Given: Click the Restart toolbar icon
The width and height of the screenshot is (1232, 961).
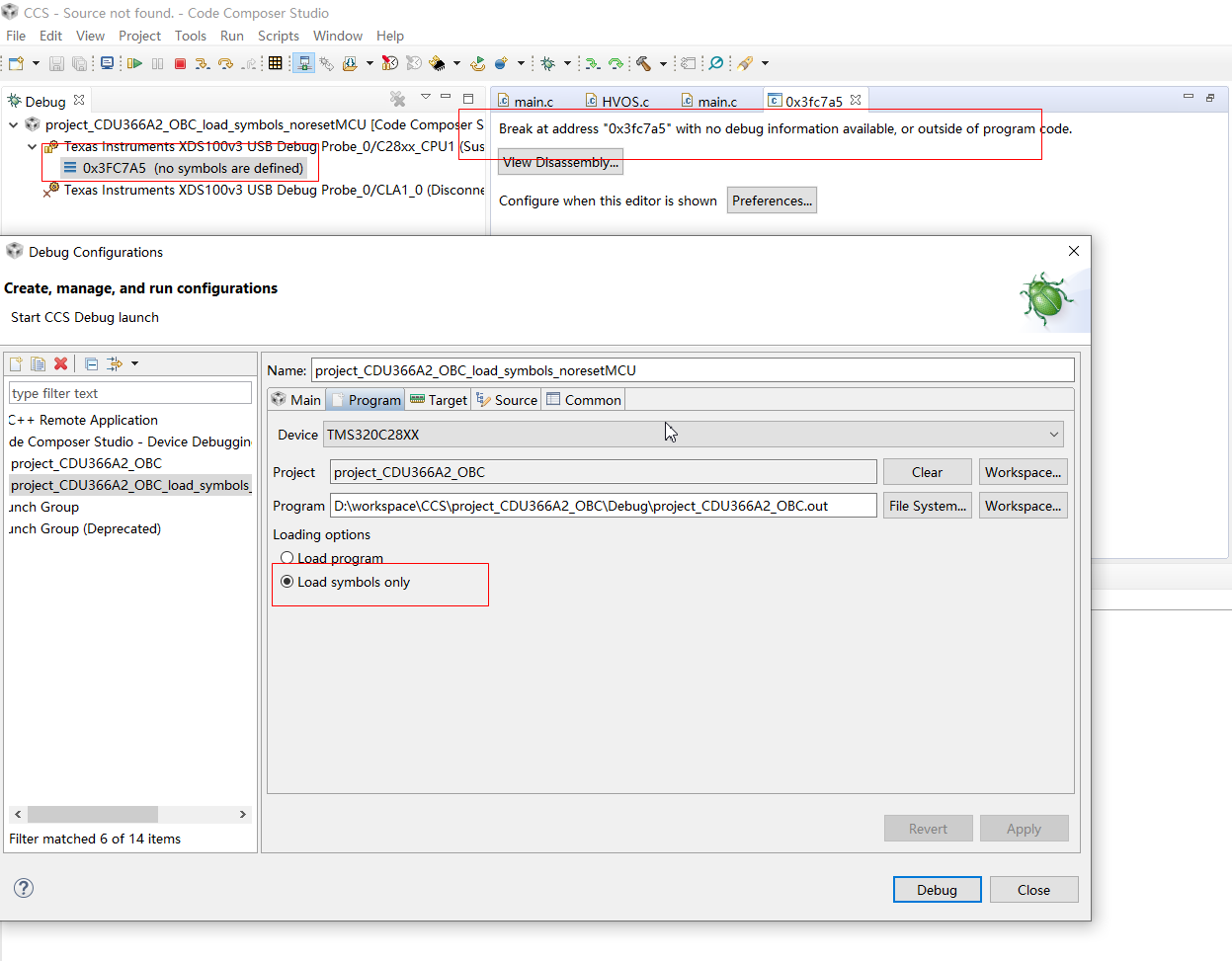Looking at the screenshot, I should click(x=477, y=63).
